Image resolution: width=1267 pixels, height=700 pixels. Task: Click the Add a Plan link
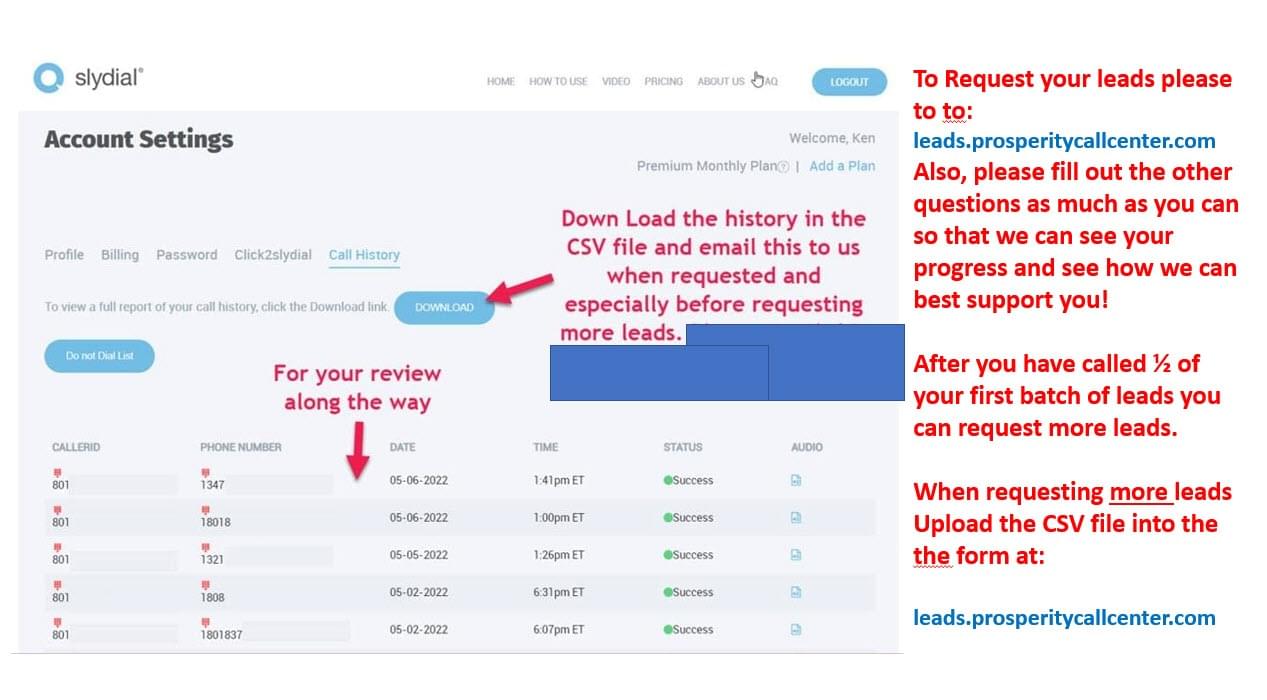842,166
